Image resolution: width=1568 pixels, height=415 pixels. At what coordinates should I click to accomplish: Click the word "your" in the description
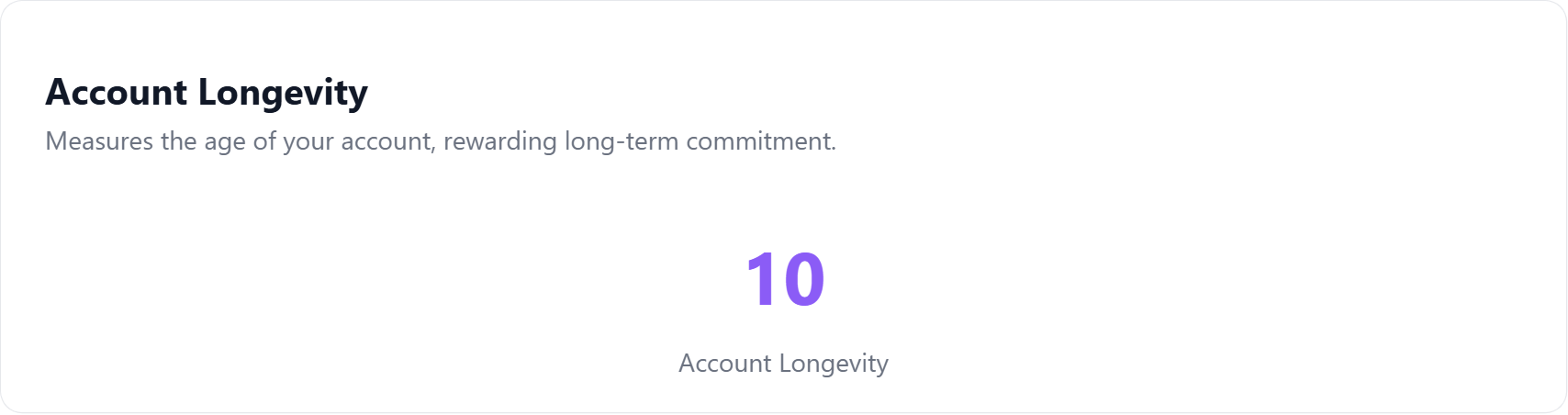click(x=308, y=143)
